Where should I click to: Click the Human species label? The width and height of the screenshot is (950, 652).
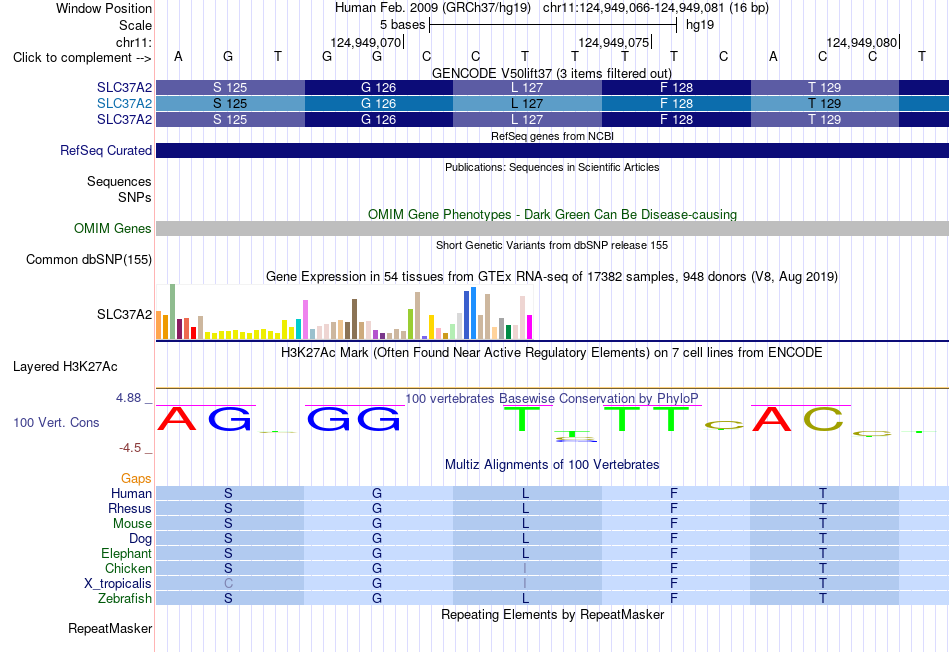(131, 493)
